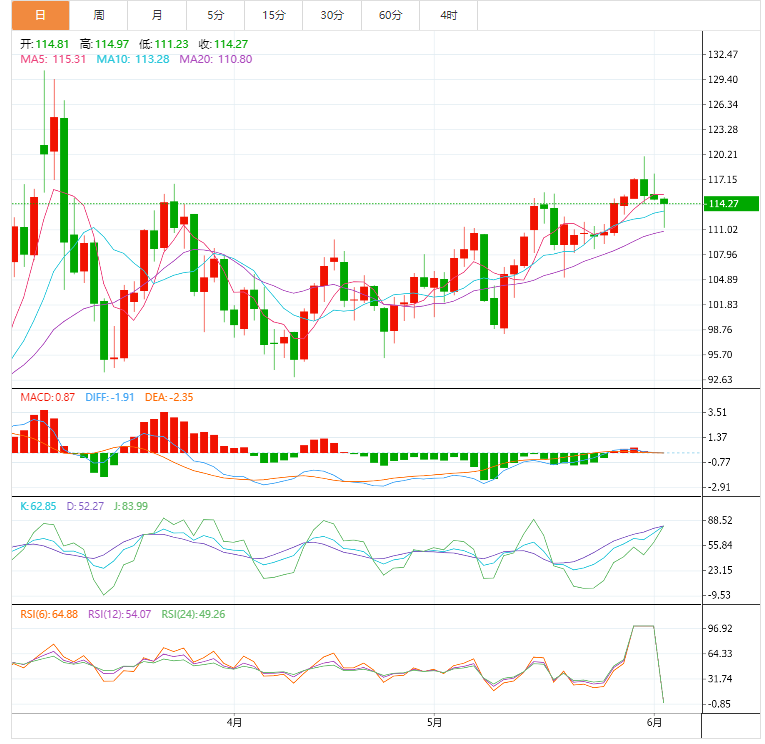Click the high price 高: 114.97
The height and width of the screenshot is (744, 765).
coord(104,44)
